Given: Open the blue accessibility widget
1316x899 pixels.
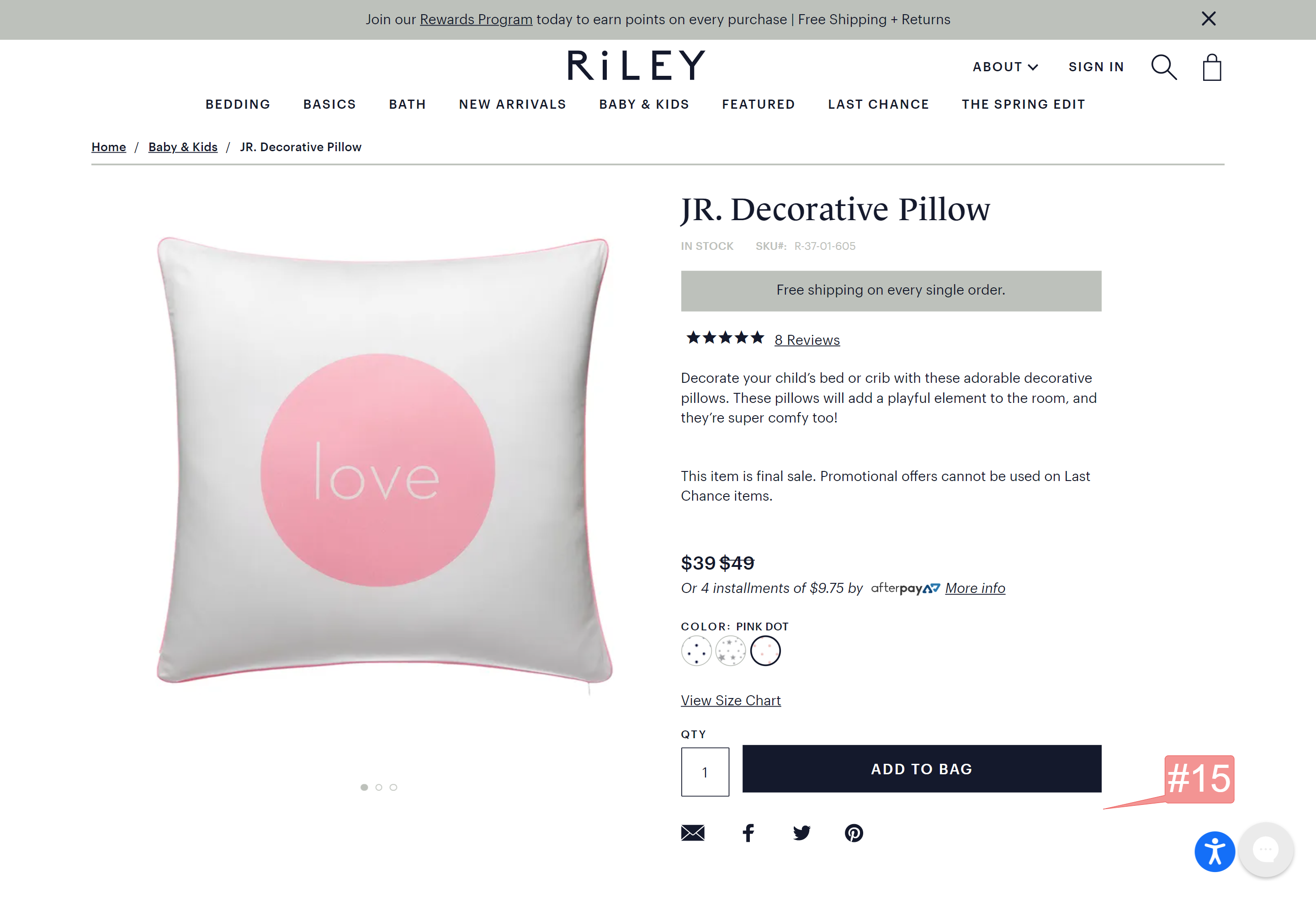Looking at the screenshot, I should (1215, 851).
